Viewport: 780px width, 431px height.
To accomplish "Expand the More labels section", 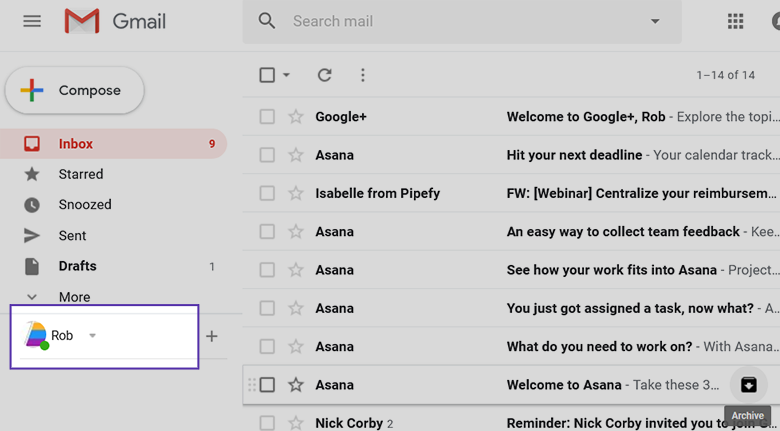I will click(73, 297).
